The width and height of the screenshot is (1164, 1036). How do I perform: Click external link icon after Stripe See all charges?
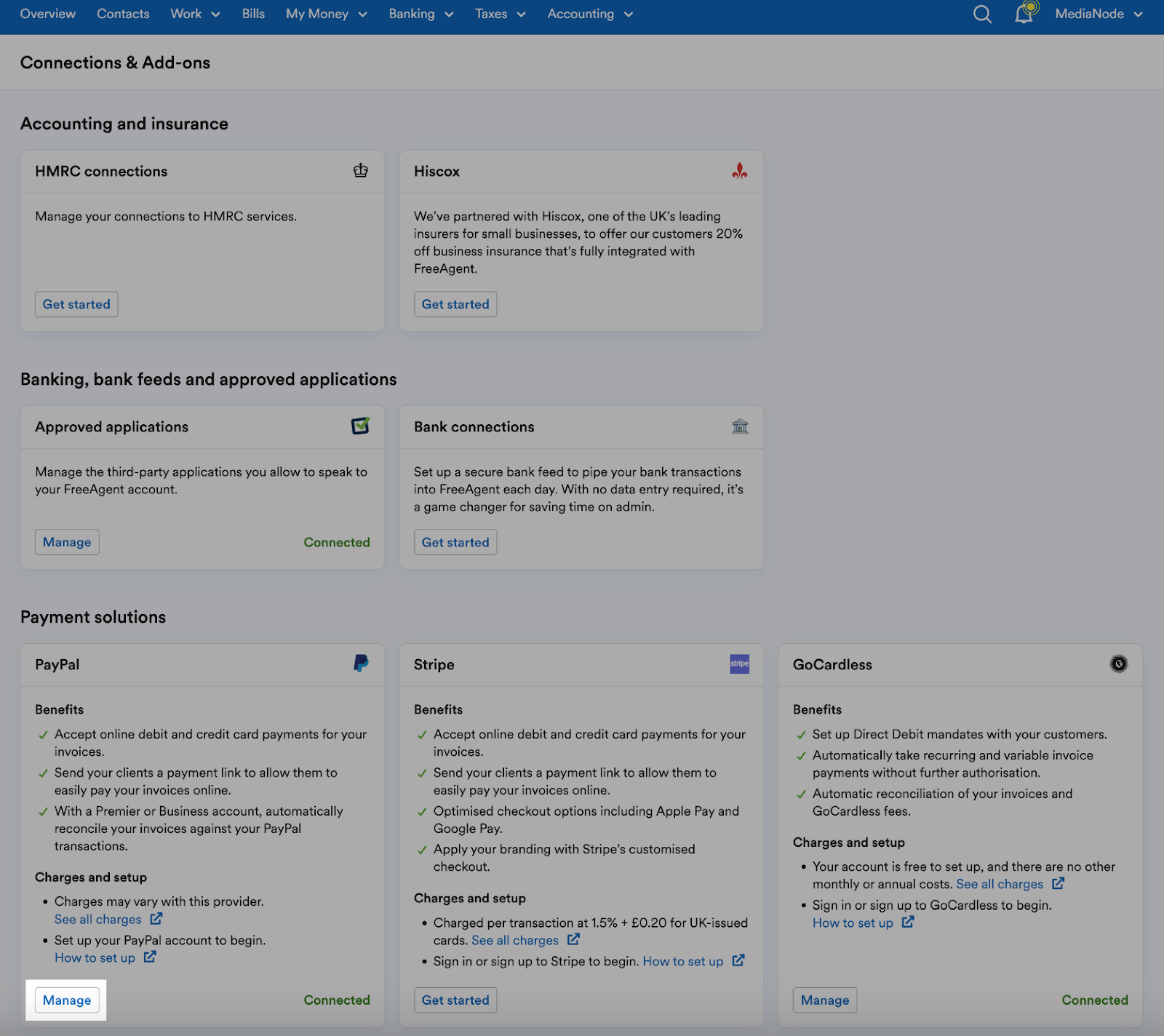(573, 939)
